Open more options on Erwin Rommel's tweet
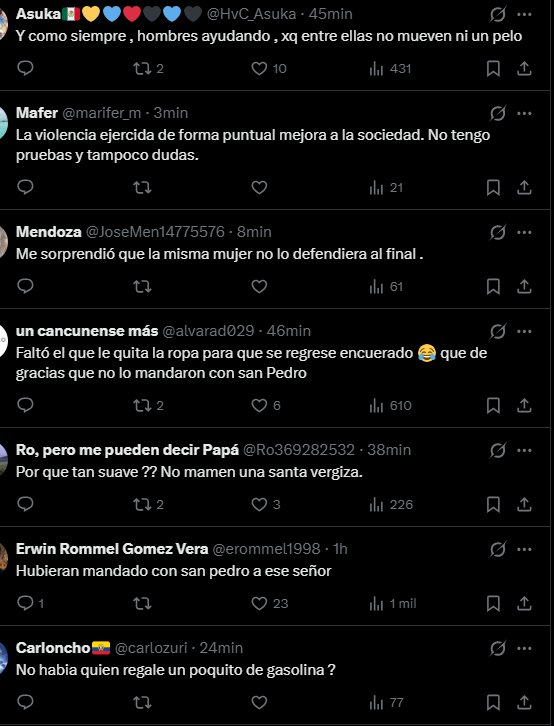 tap(524, 549)
